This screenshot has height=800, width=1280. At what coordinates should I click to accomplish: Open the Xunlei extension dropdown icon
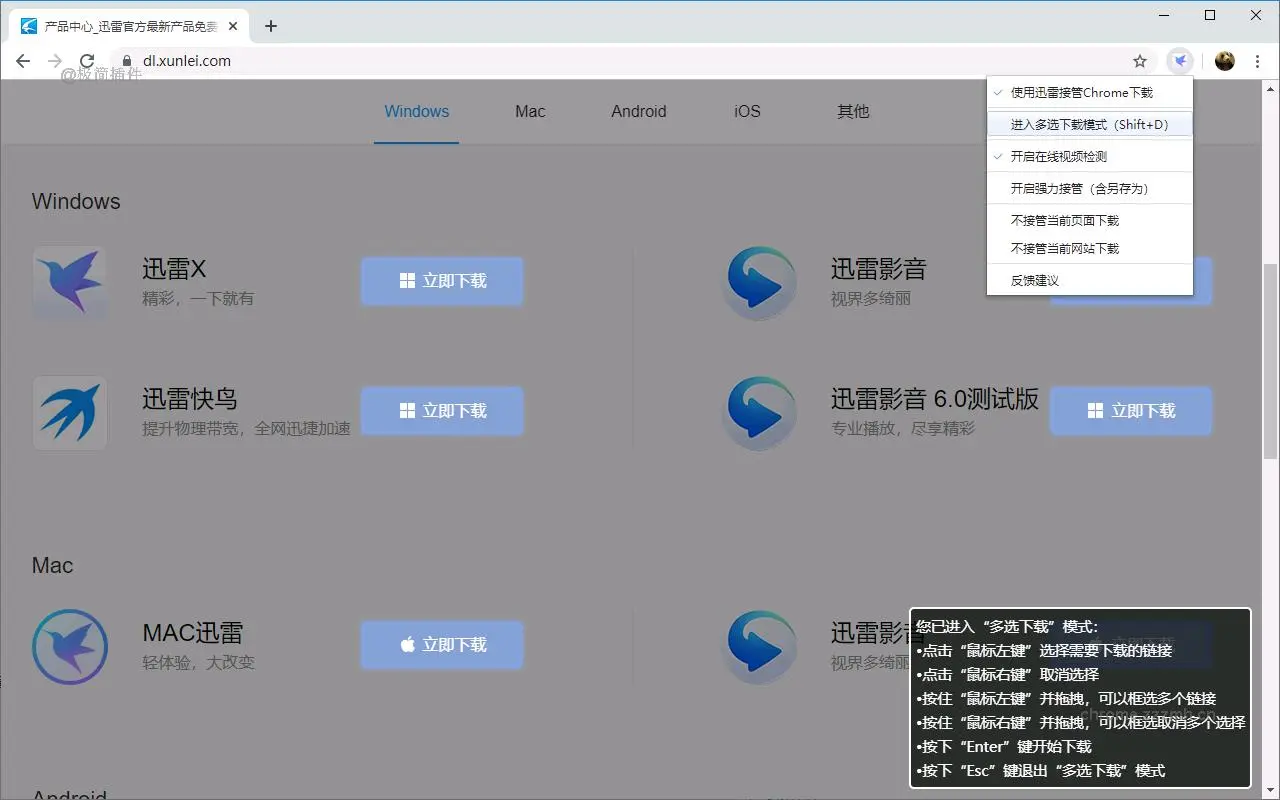pos(1180,60)
